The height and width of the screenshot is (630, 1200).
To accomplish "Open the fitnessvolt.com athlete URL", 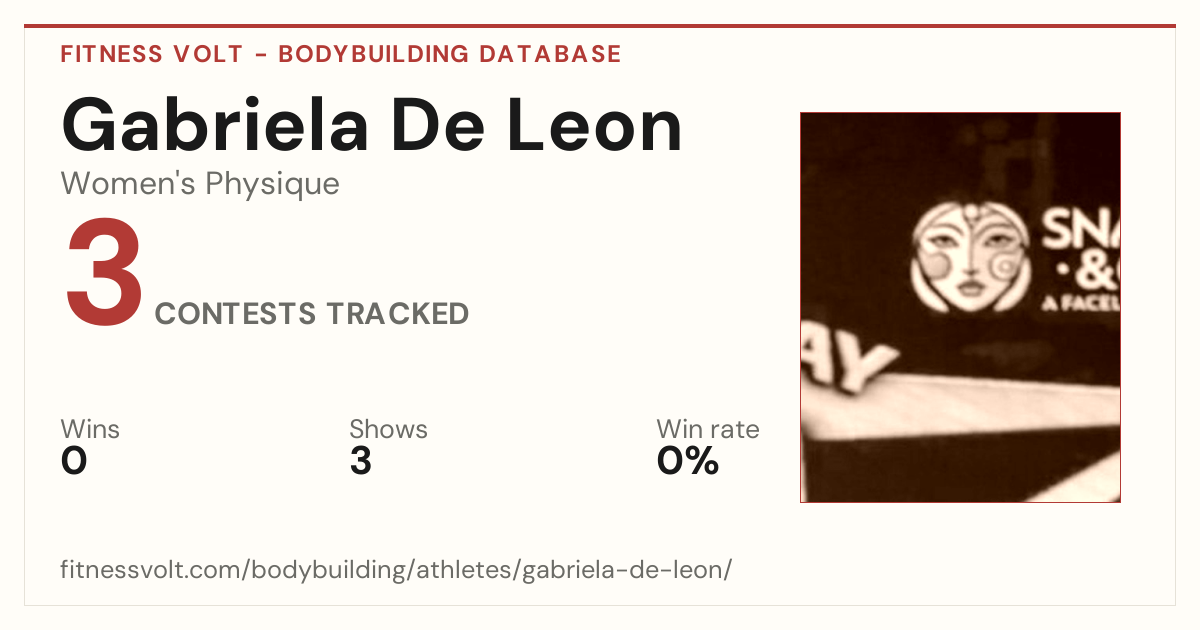I will pos(396,570).
